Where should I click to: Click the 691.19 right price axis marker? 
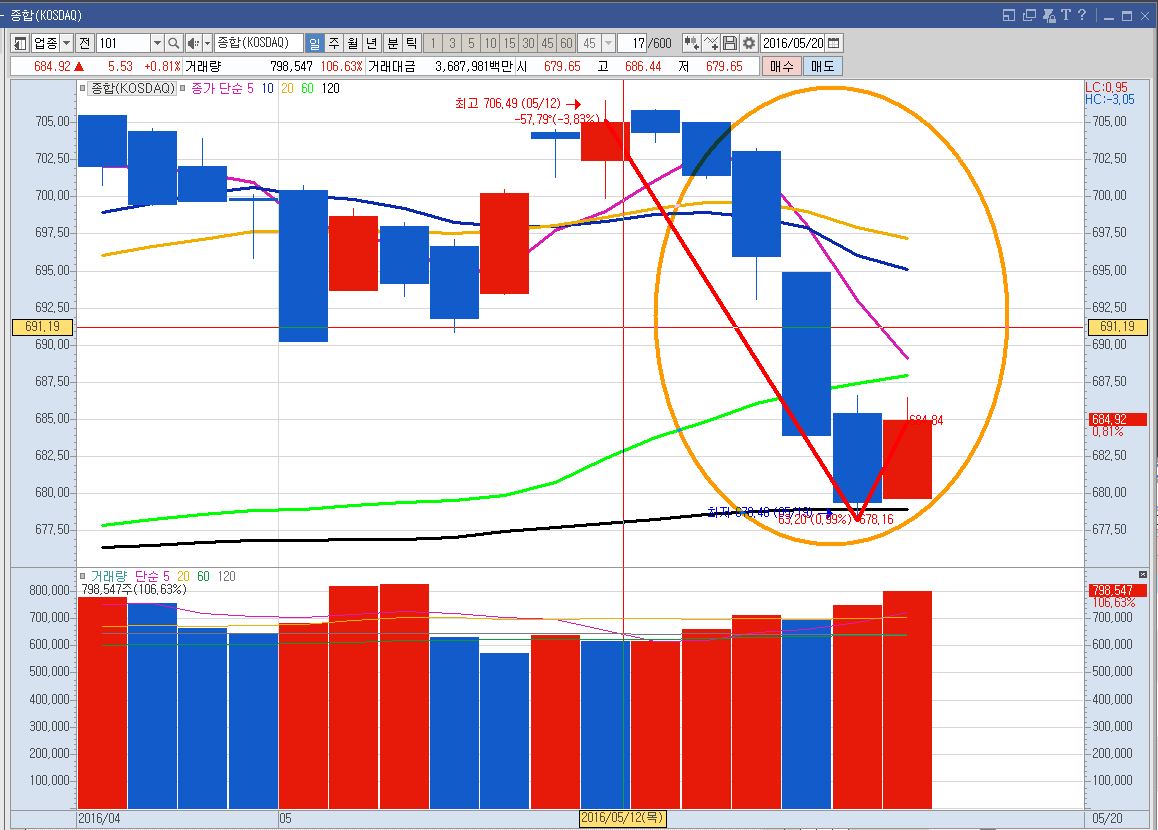[x=1117, y=326]
